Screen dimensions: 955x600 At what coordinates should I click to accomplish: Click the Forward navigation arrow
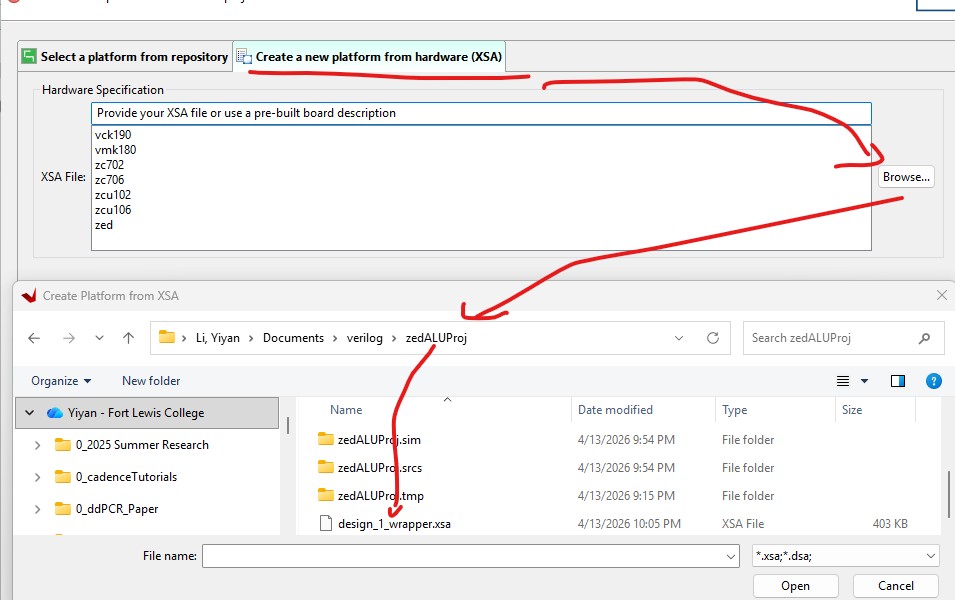point(67,338)
